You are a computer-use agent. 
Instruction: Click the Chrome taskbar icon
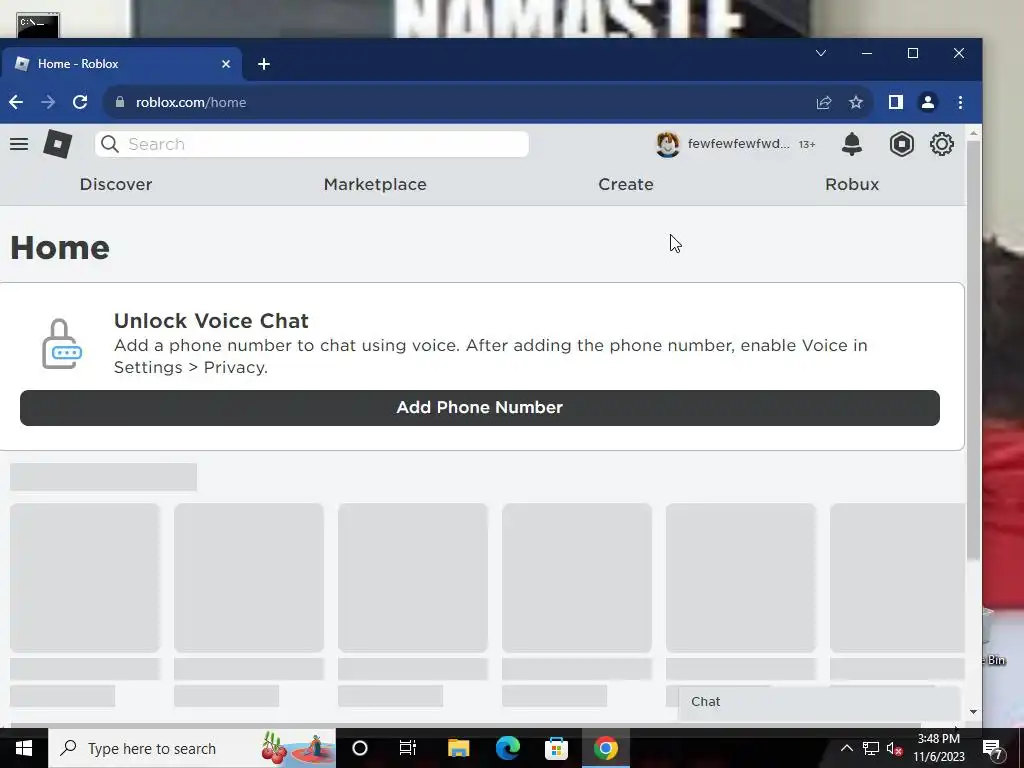605,748
